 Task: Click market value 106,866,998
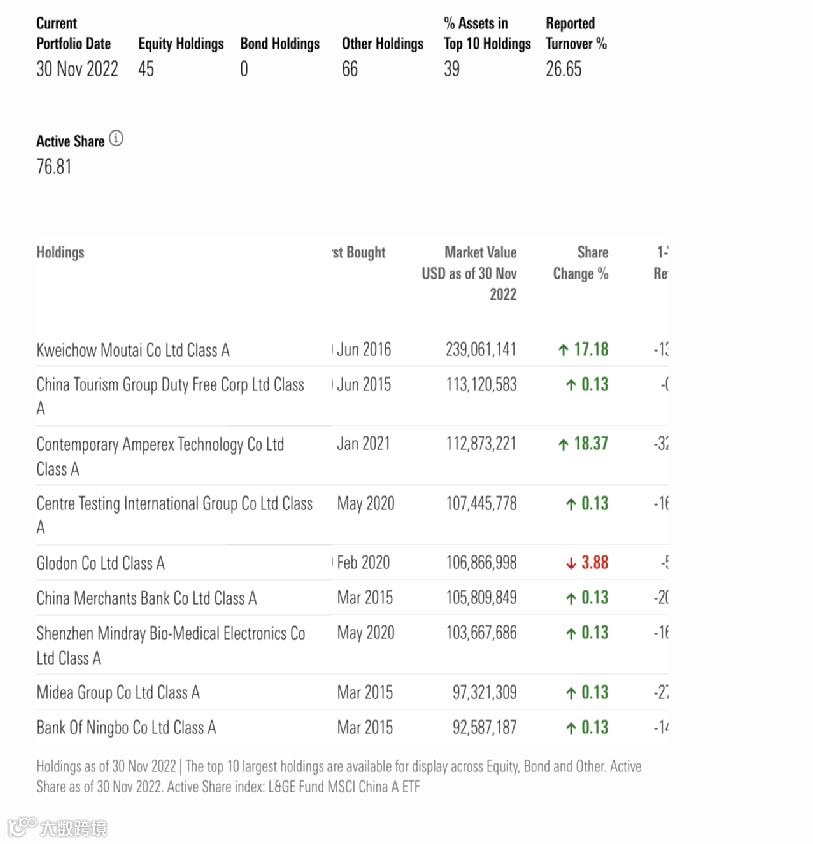[x=481, y=562]
